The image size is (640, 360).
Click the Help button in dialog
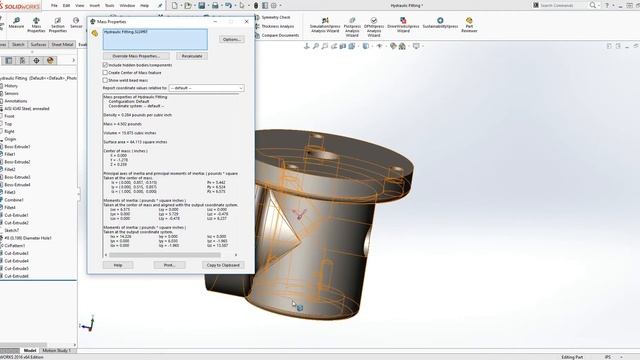click(118, 265)
